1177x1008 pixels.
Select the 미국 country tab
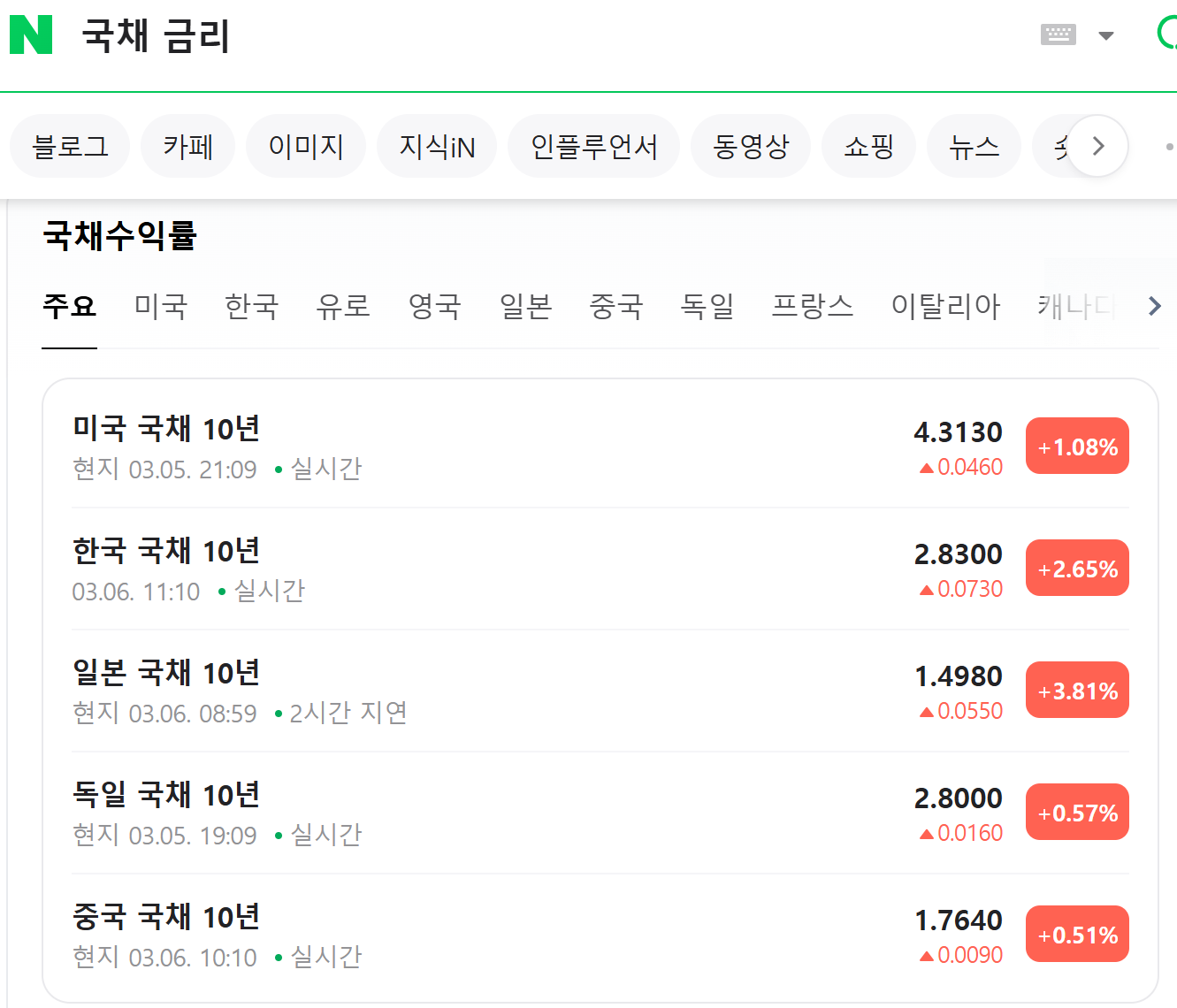point(161,306)
